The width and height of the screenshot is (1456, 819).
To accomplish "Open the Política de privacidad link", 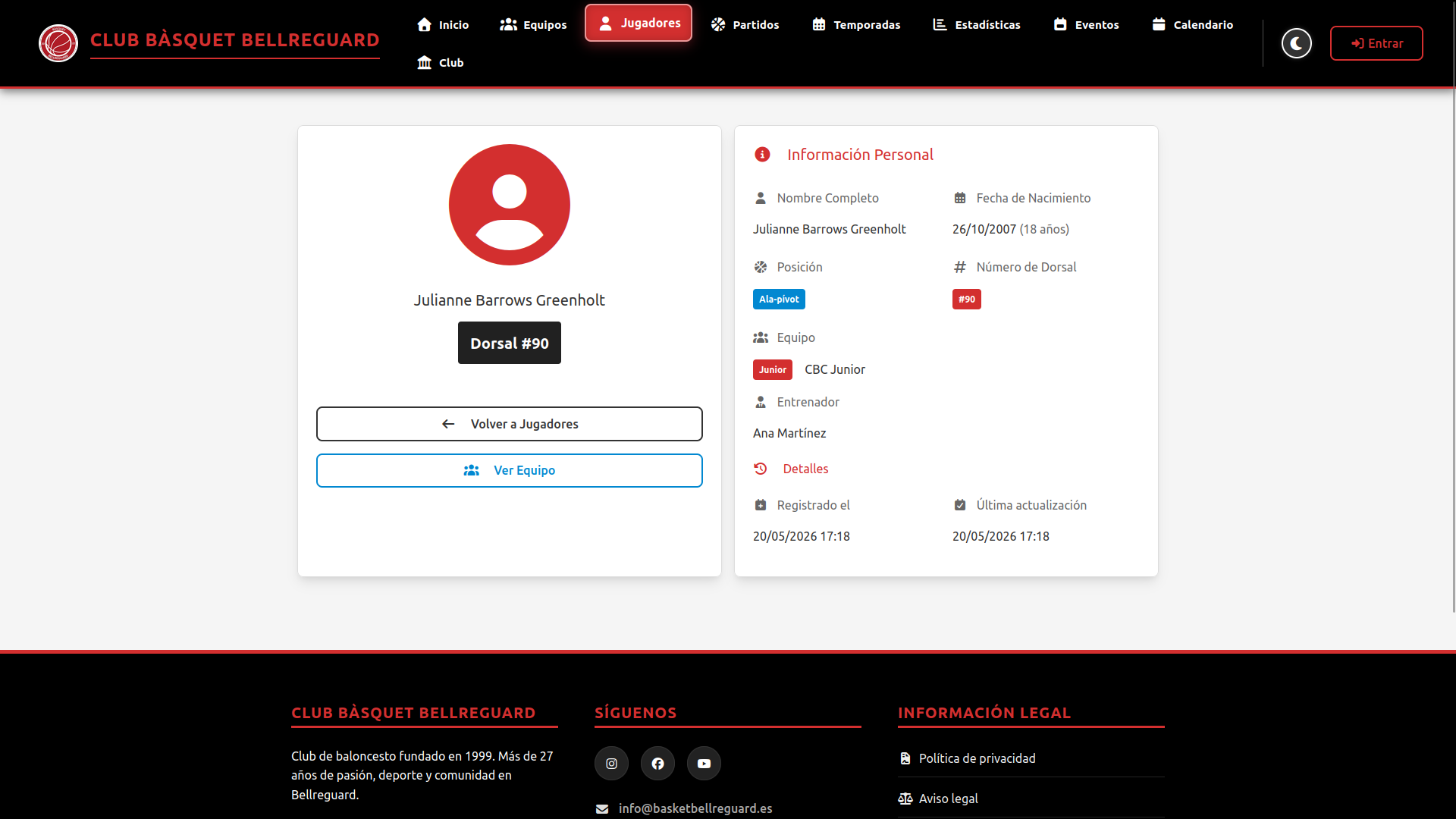I will pos(977,758).
